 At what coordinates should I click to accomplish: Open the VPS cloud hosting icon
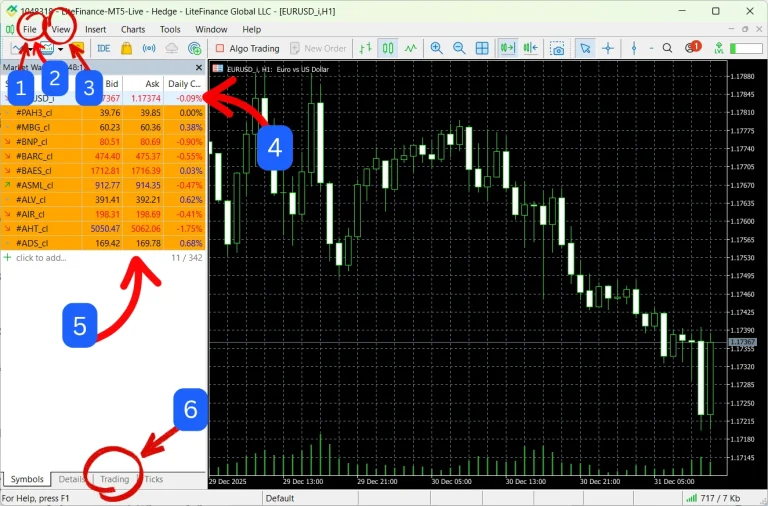coord(171,48)
